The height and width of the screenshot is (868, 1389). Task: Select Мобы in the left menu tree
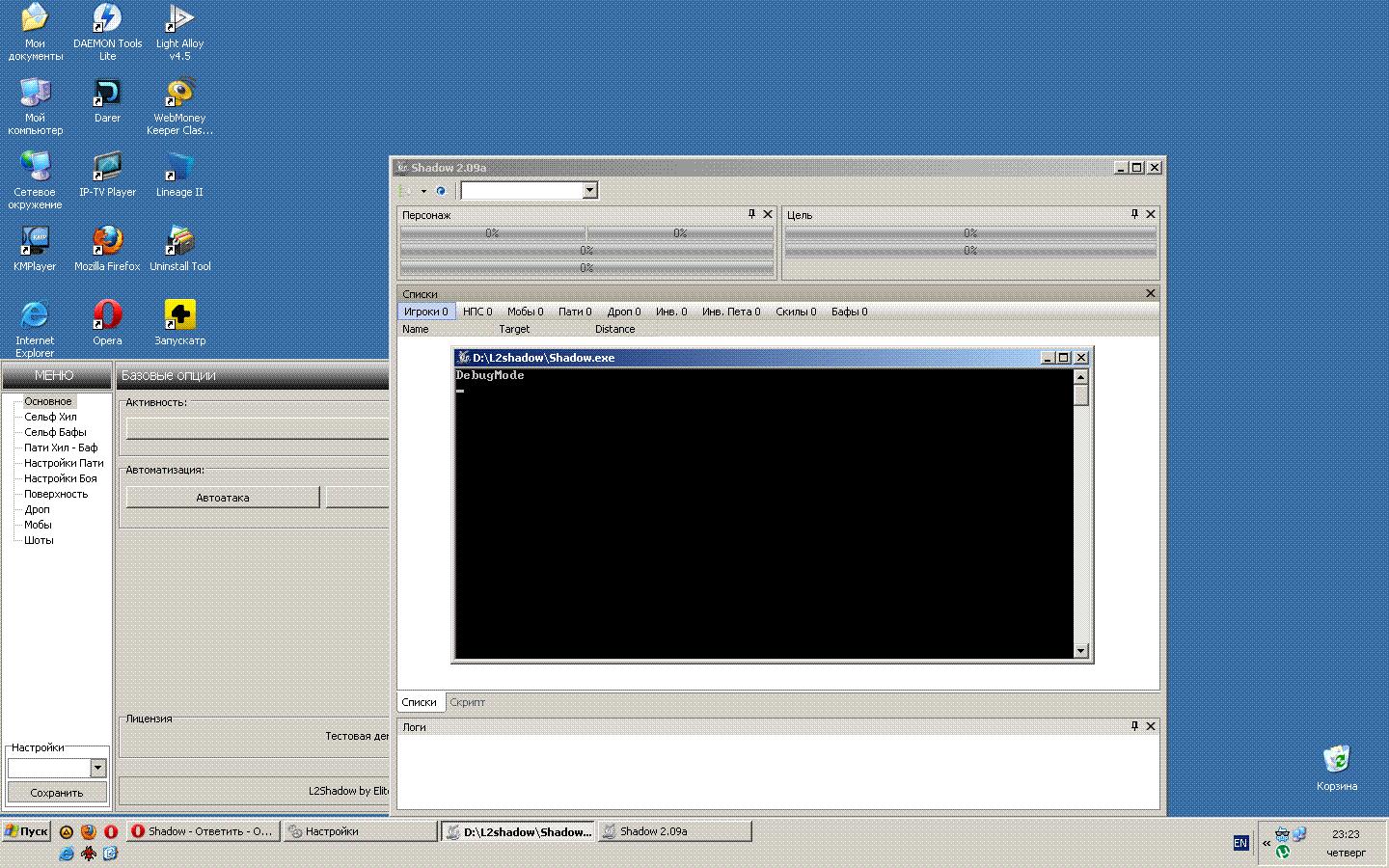pyautogui.click(x=39, y=525)
